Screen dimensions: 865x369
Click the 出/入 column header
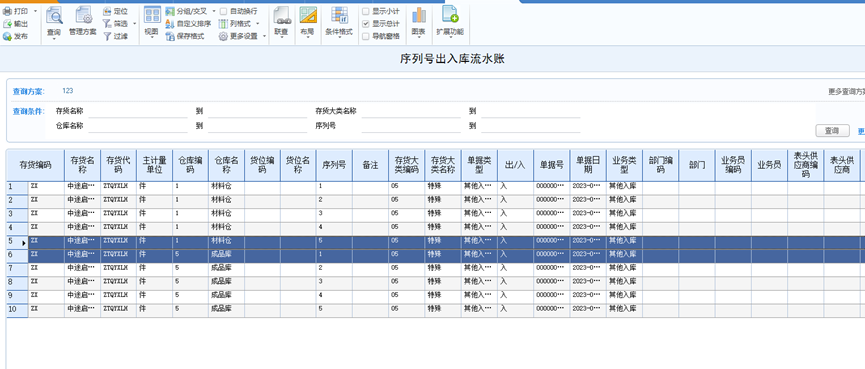point(515,164)
